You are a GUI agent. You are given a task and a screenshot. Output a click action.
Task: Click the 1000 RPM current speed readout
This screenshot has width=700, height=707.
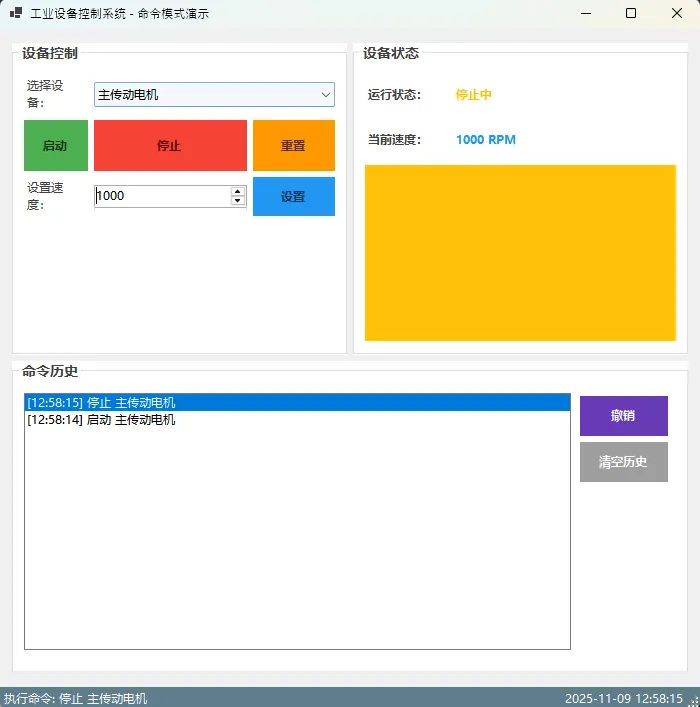[x=486, y=140]
